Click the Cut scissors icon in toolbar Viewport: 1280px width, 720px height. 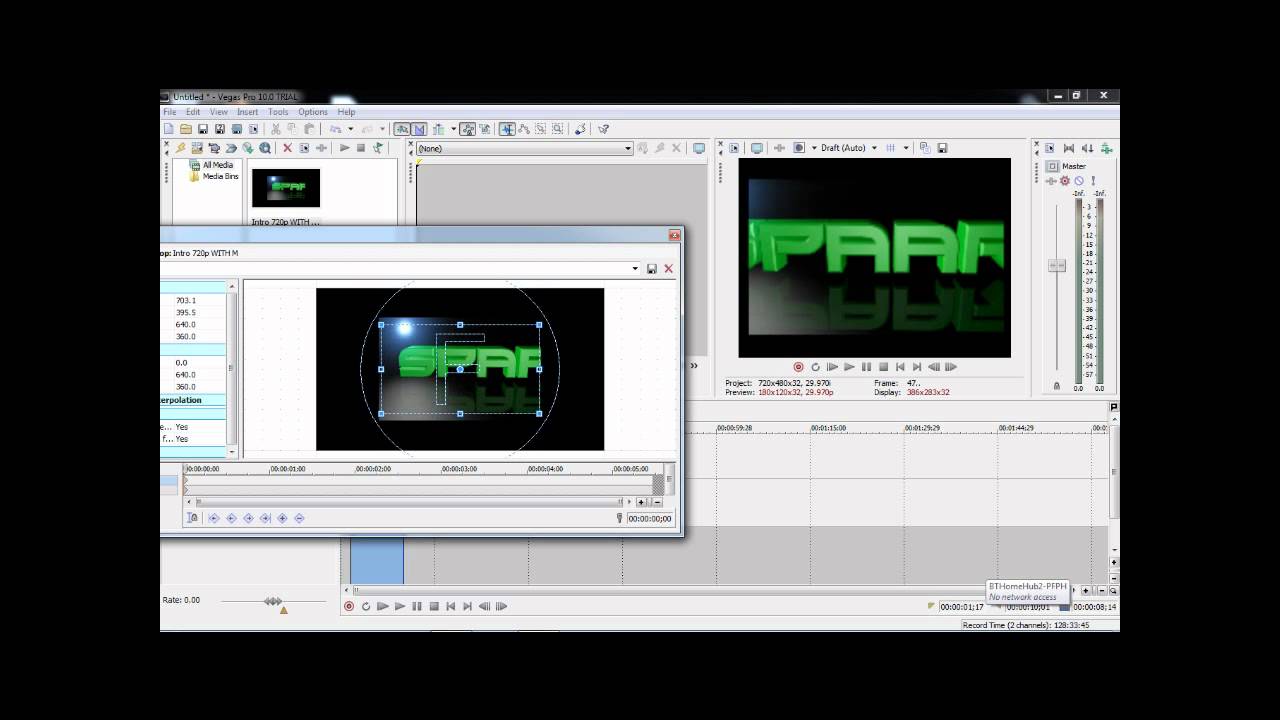point(276,129)
